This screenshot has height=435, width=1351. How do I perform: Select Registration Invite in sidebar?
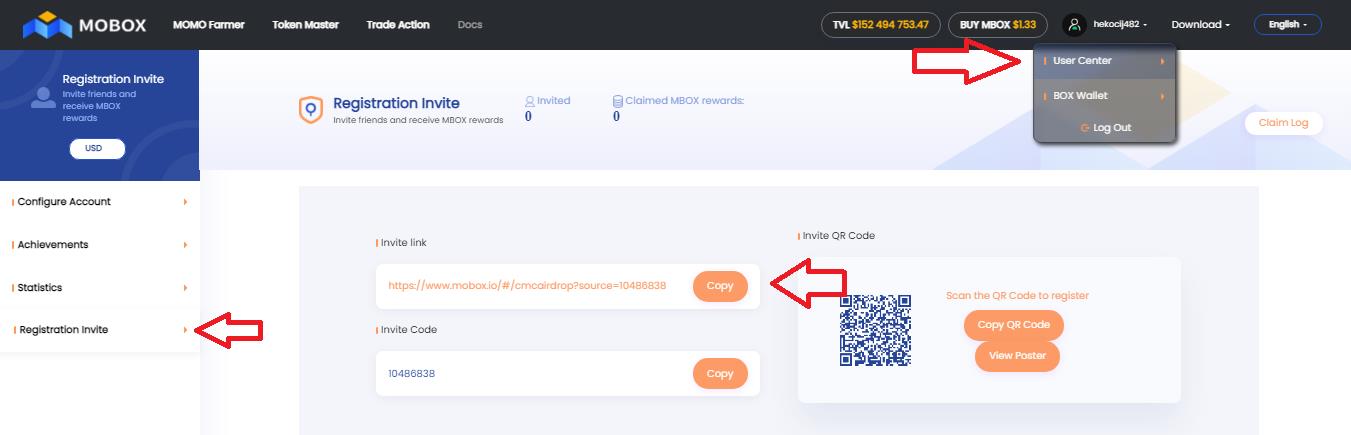pyautogui.click(x=100, y=330)
